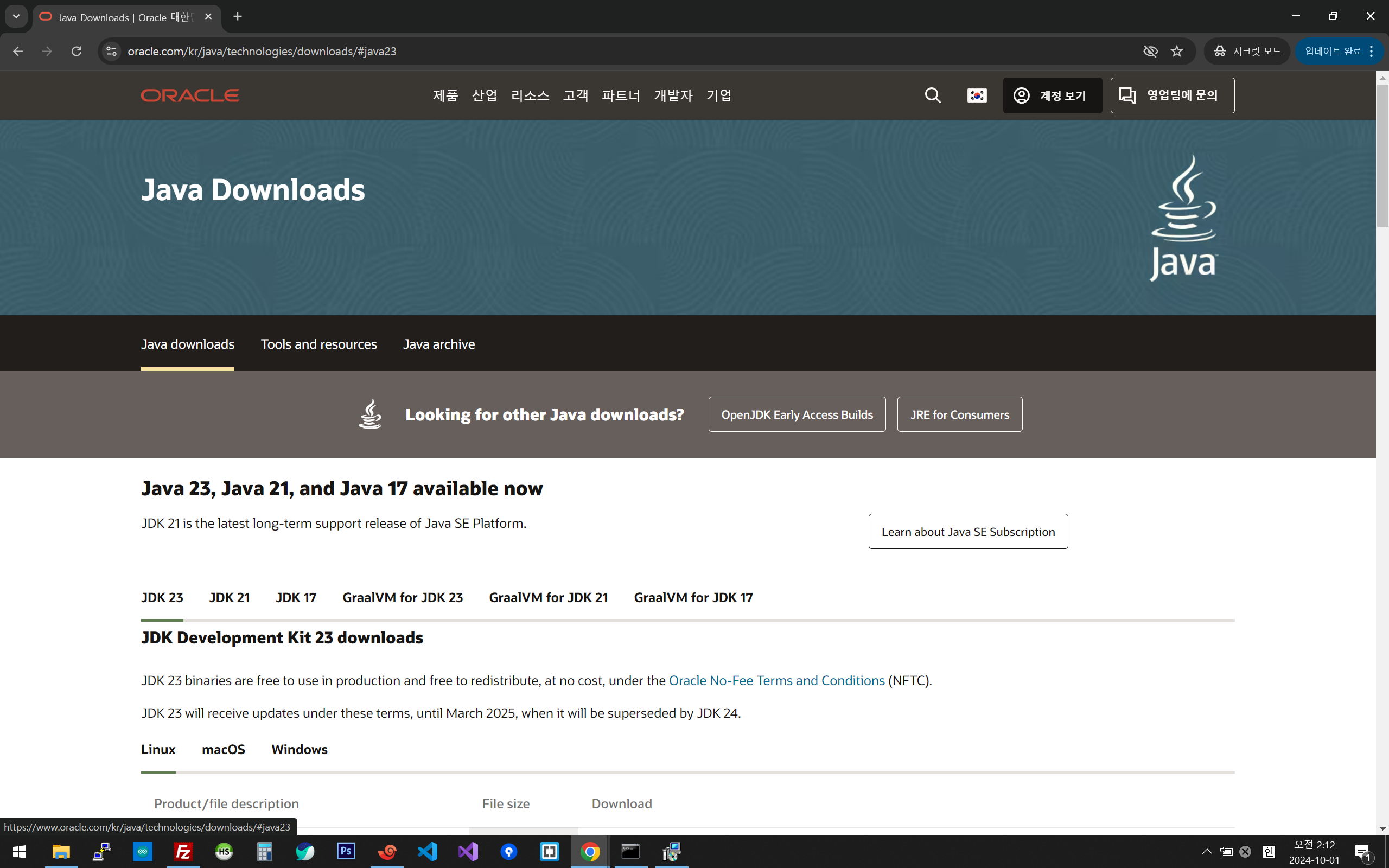This screenshot has height=868, width=1389.
Task: Switch to the JDK 21 tab
Action: (229, 598)
